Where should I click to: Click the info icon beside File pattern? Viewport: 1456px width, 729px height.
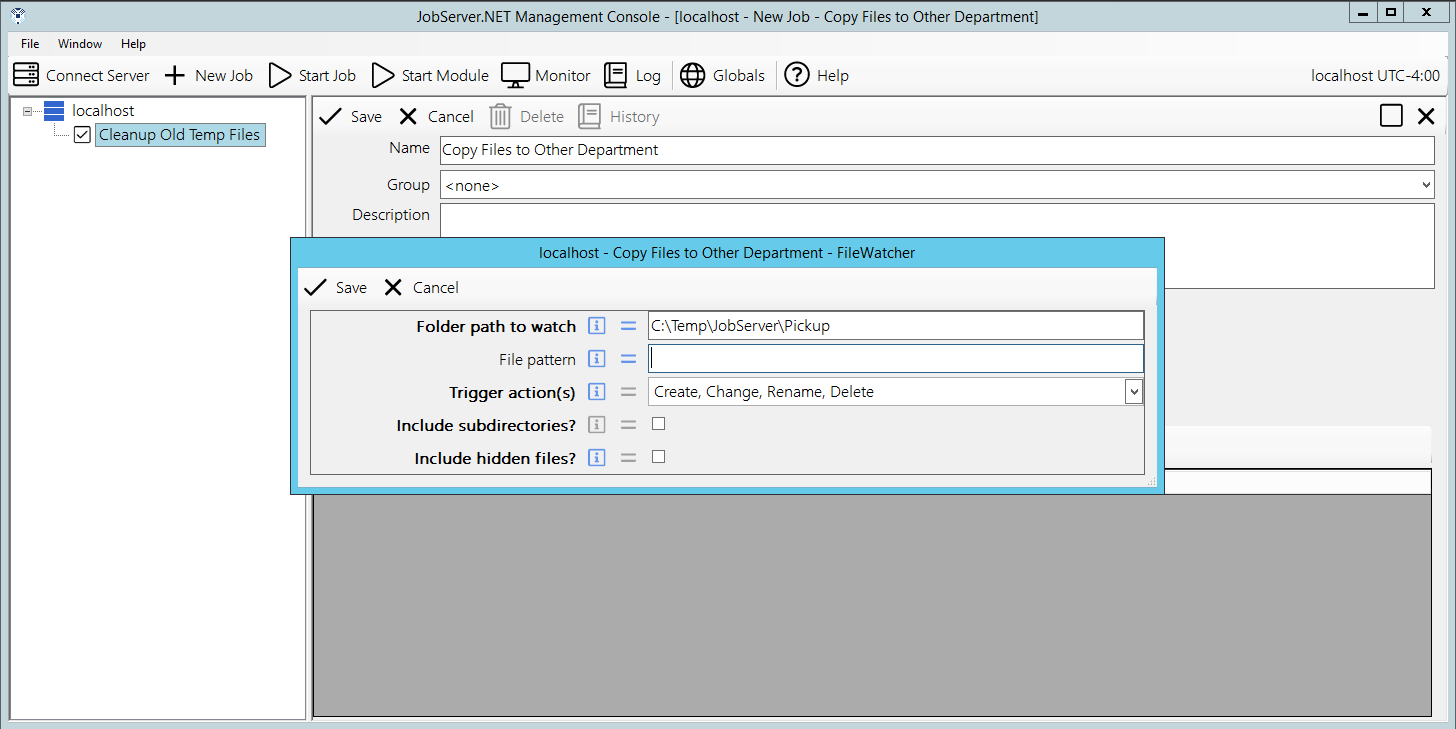pos(597,359)
